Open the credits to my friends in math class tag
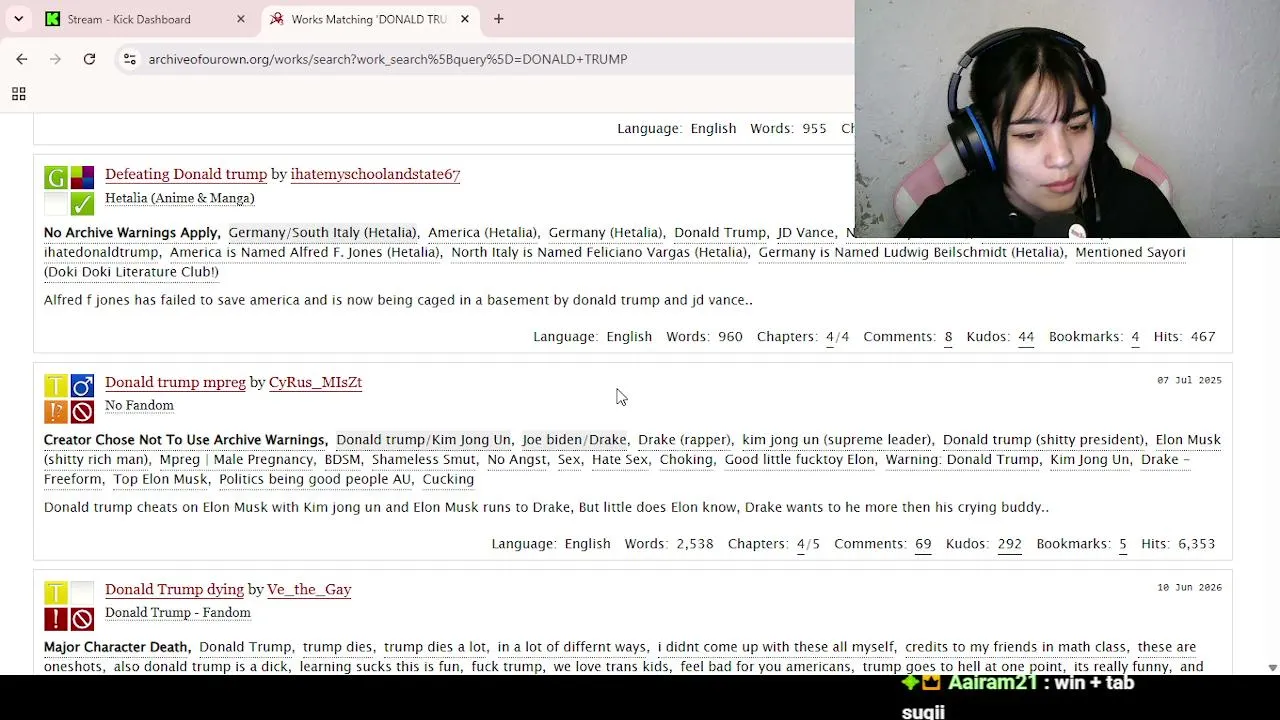This screenshot has height=720, width=1280. click(x=1016, y=647)
